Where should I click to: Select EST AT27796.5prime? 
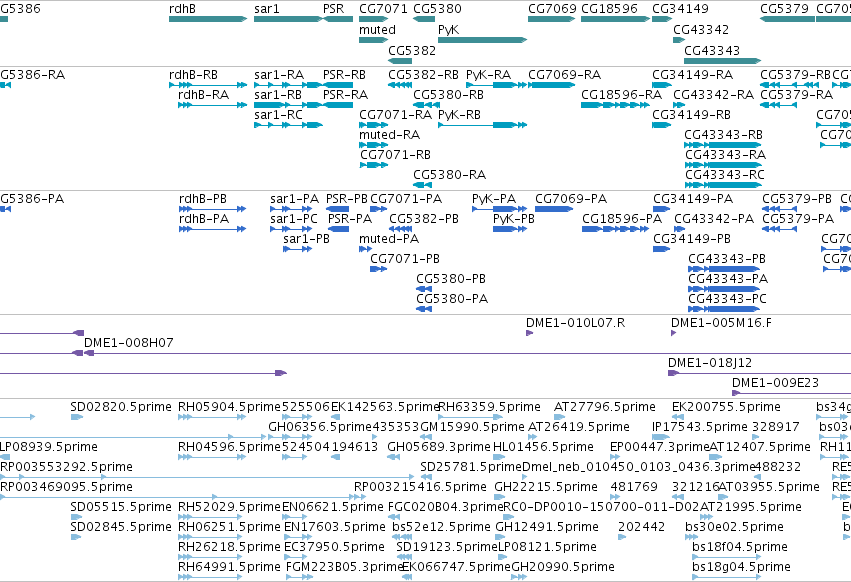(x=605, y=407)
